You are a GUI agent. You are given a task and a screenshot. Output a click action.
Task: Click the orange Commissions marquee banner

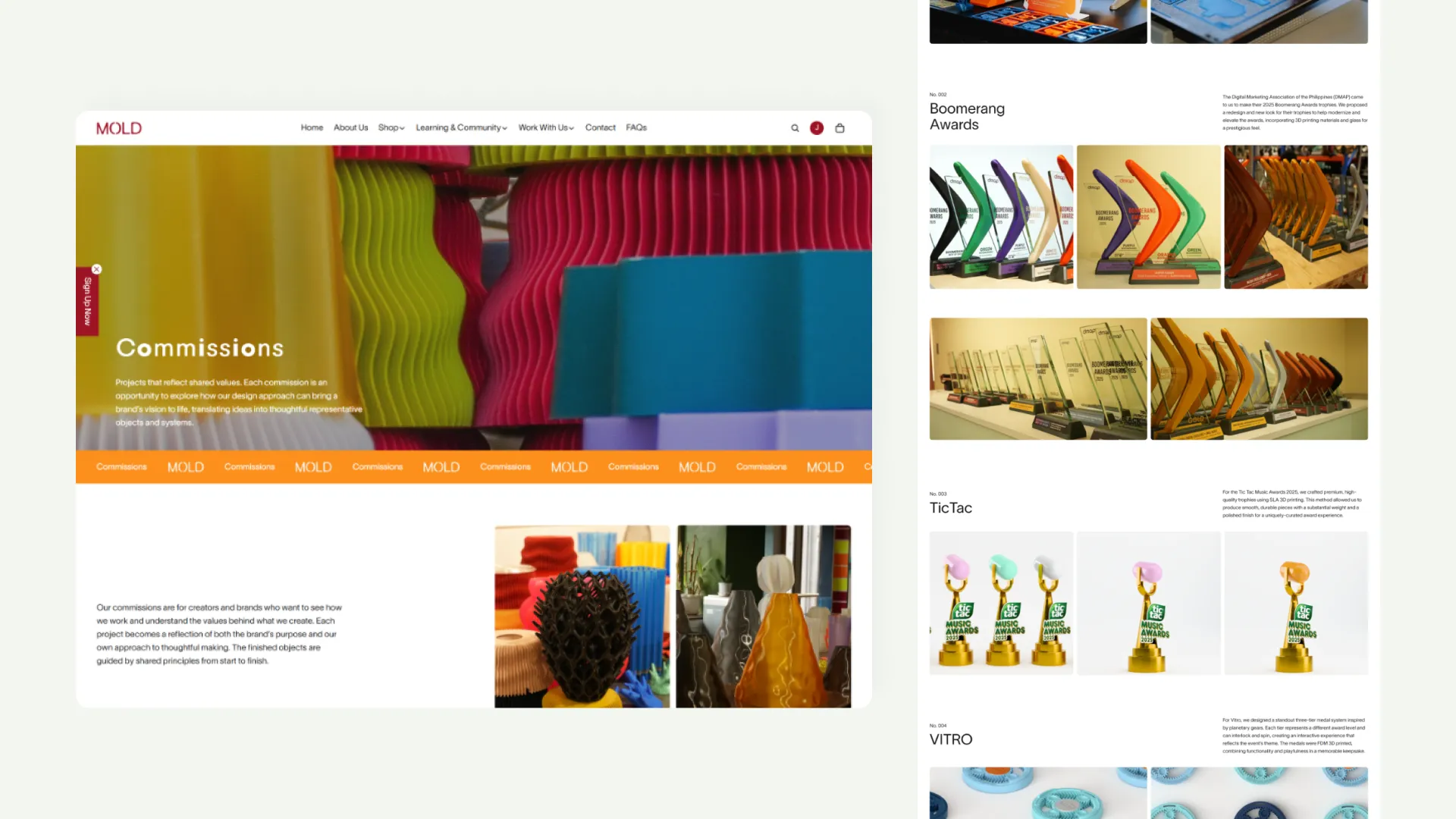[473, 467]
